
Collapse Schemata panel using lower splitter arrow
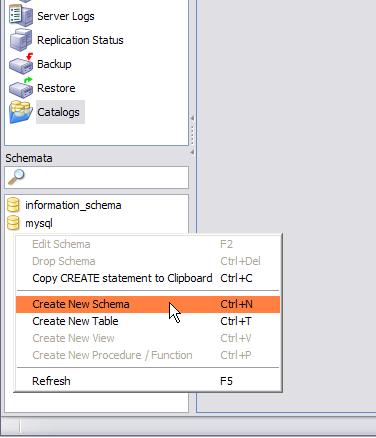coord(192,152)
